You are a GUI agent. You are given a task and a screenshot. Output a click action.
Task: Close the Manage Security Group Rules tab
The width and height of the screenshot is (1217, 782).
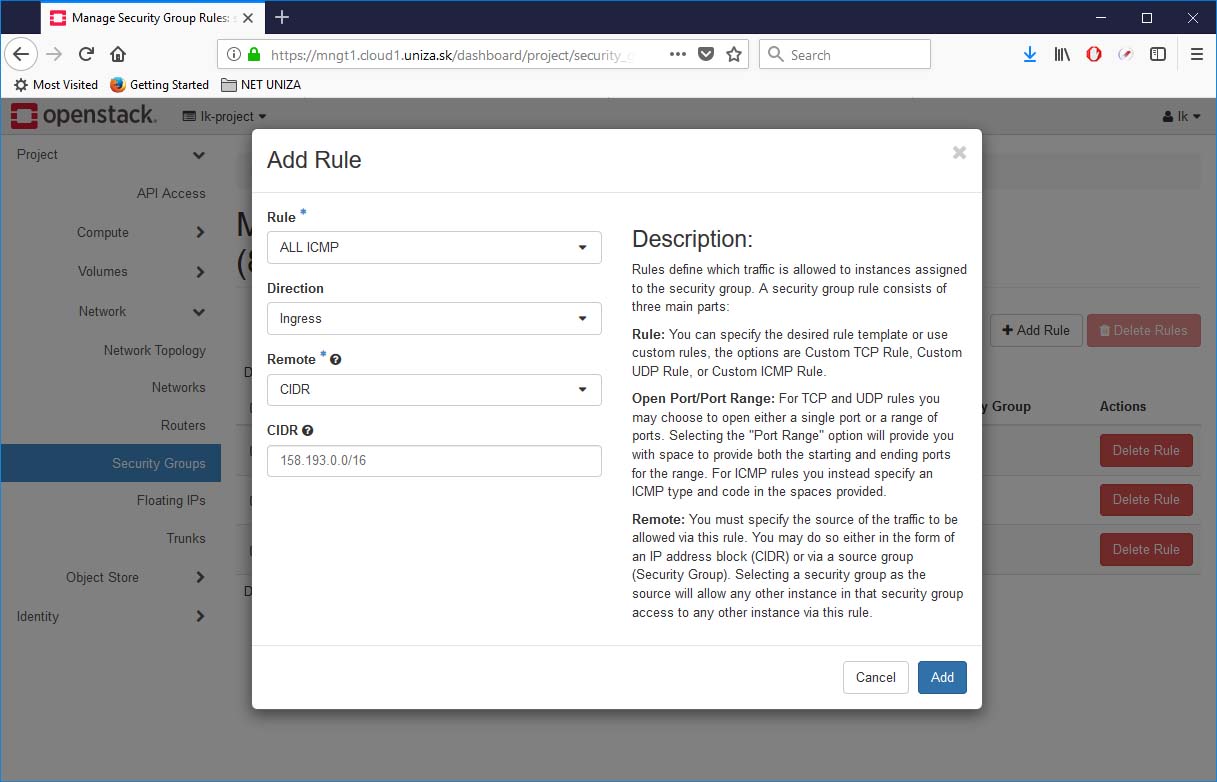[248, 18]
